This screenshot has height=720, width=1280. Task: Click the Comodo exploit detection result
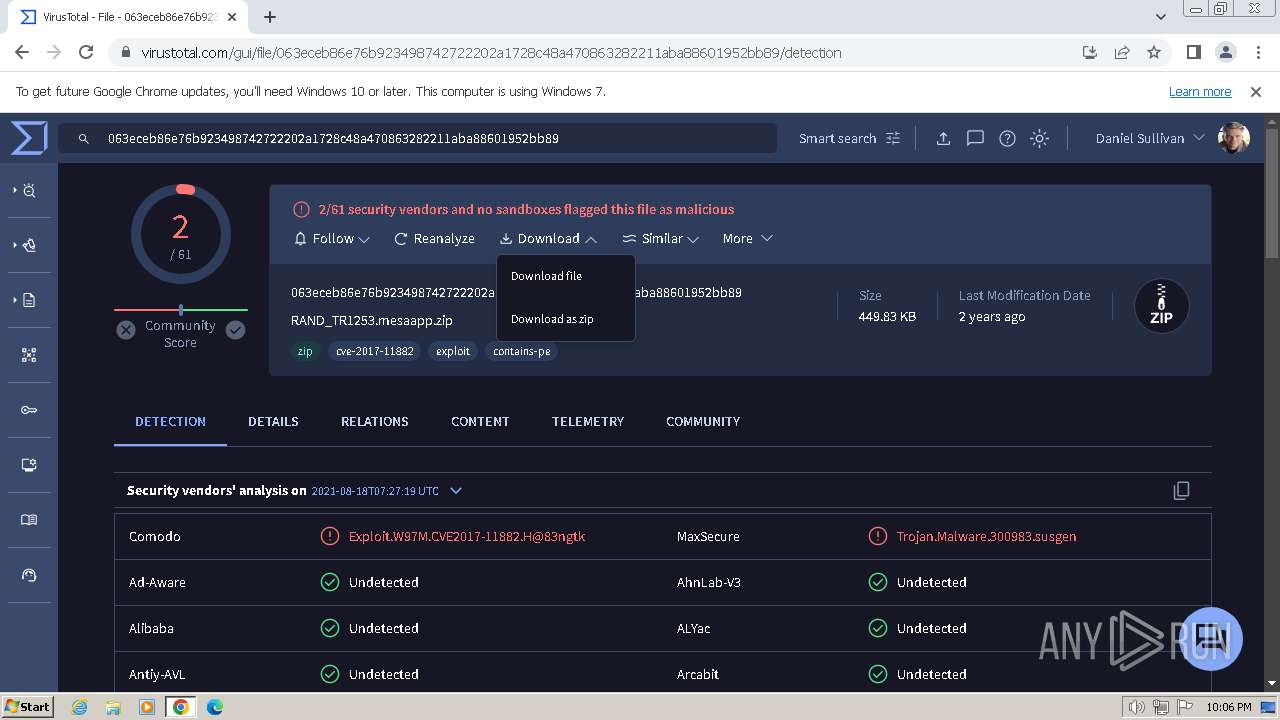click(x=467, y=537)
